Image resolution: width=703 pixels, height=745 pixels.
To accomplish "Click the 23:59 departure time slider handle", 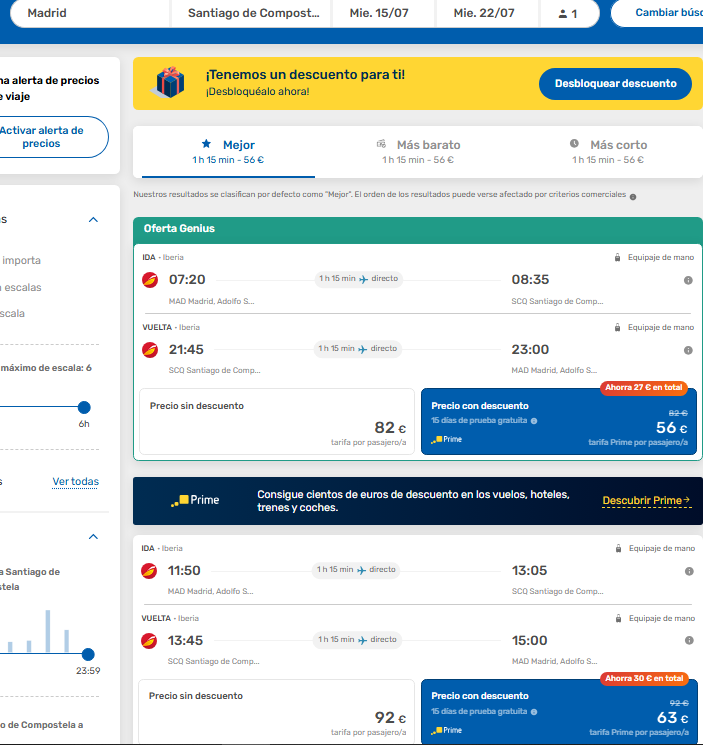I will pos(88,655).
